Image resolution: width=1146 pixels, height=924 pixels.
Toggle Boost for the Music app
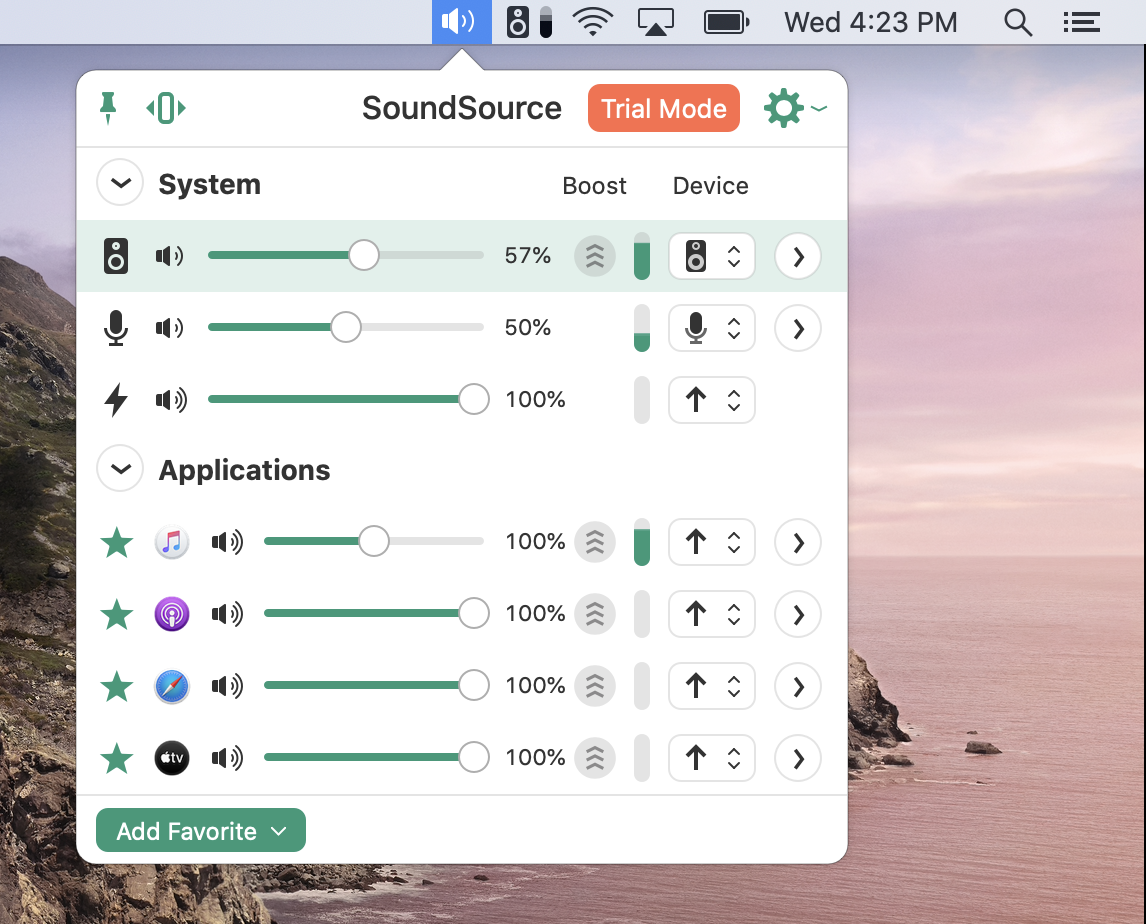595,542
